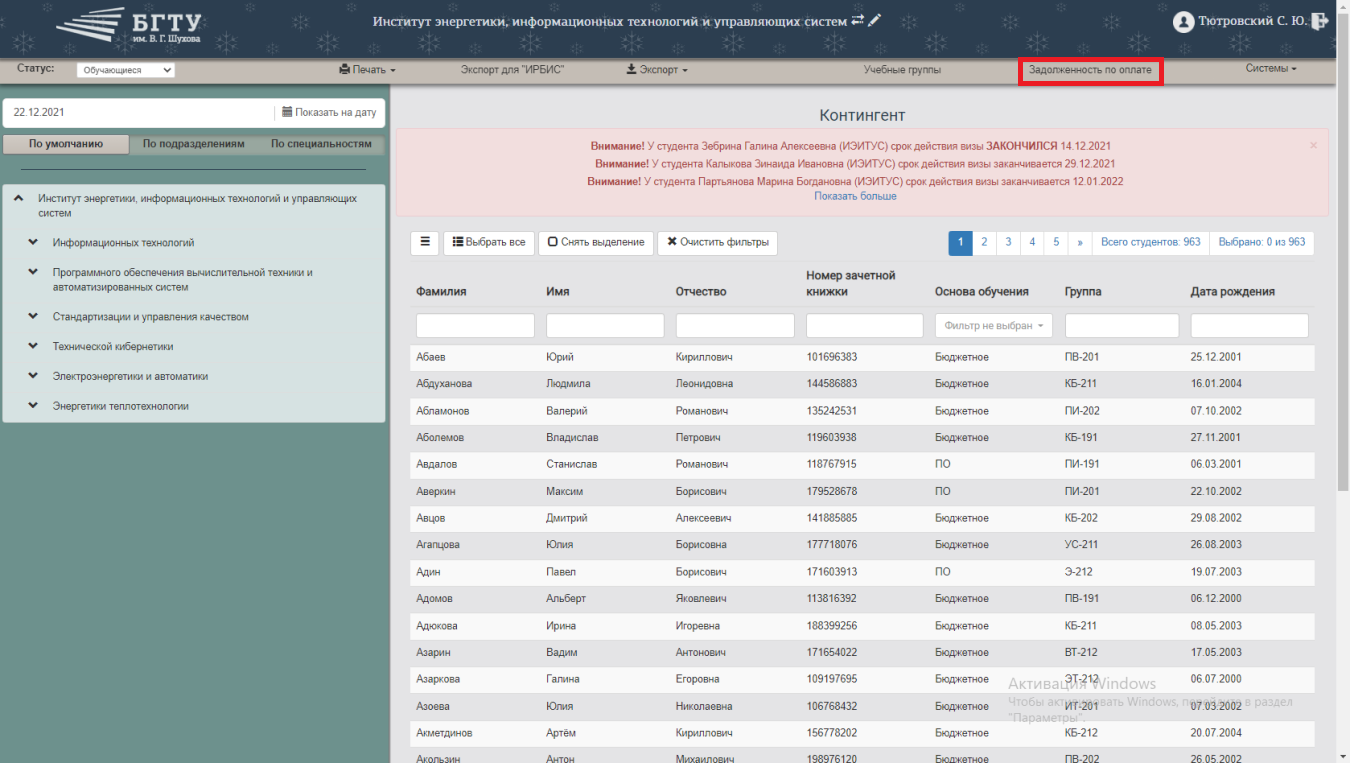The width and height of the screenshot is (1350, 763).
Task: Click the Снять выделение button
Action: coord(596,243)
